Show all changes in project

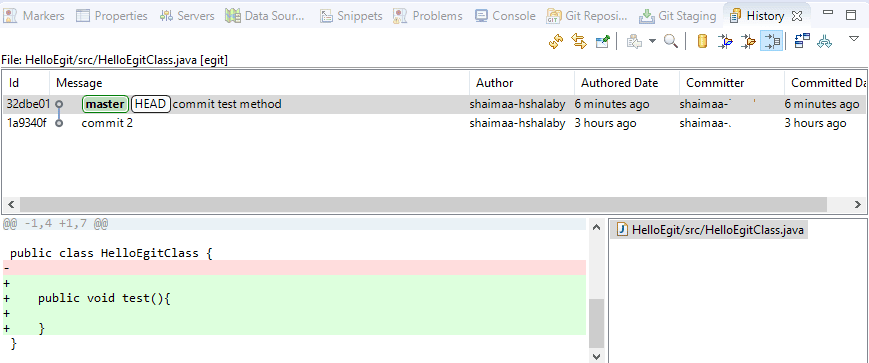tap(725, 41)
